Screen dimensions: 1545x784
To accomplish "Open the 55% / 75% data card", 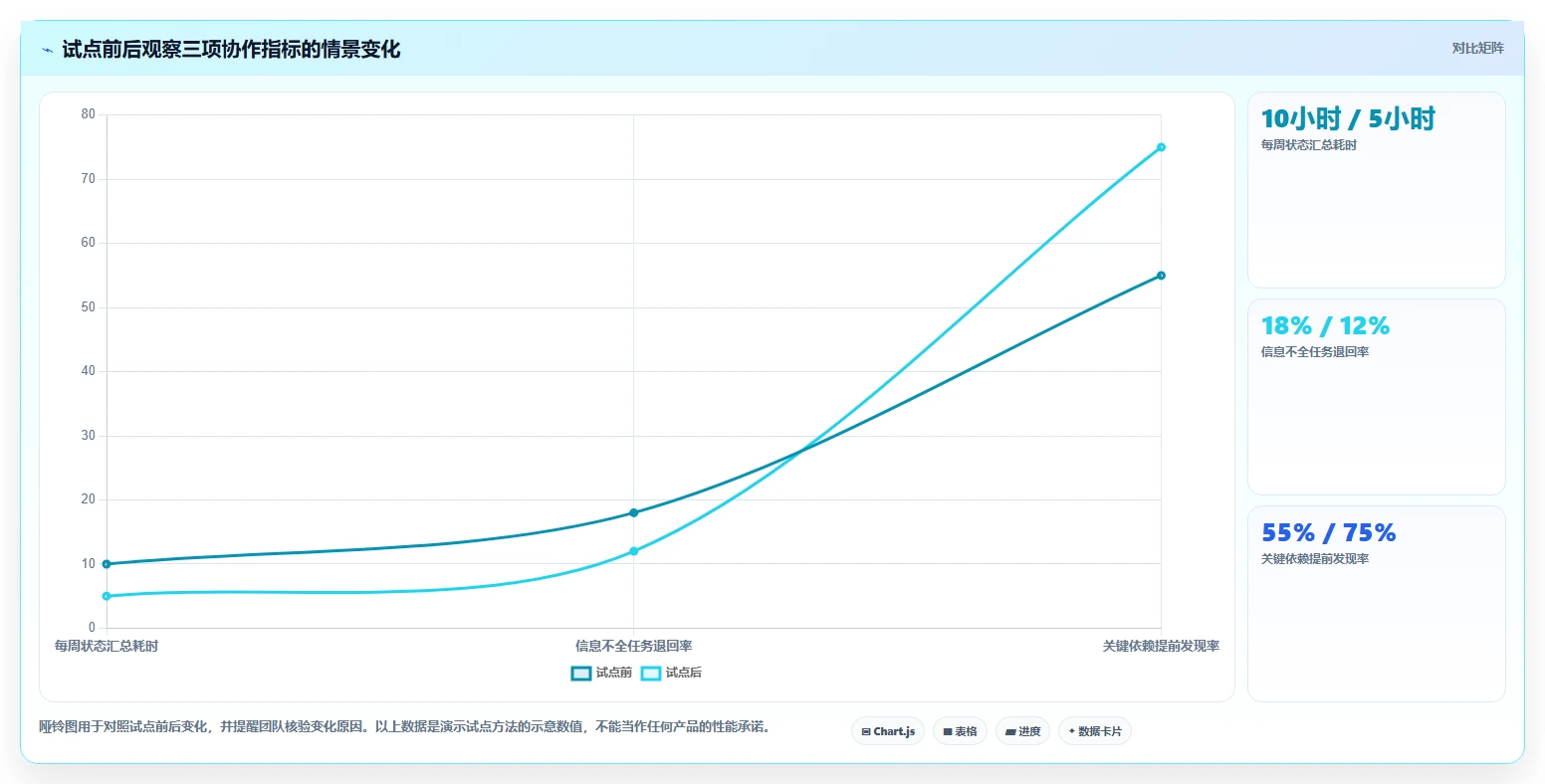I will (1377, 604).
